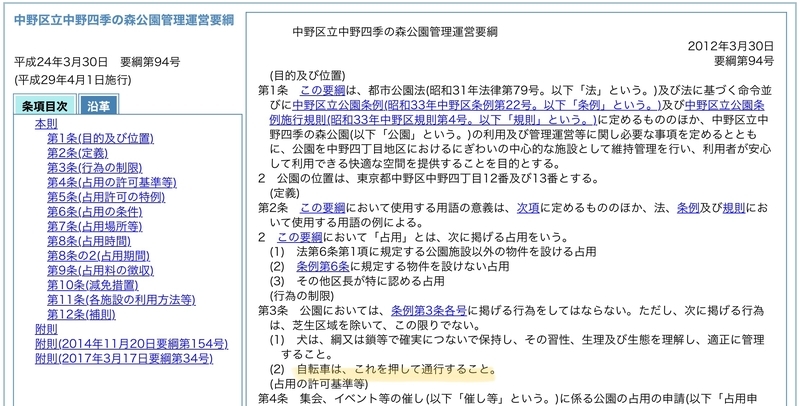Switch to the 沿革 tab
Image resolution: width=800 pixels, height=406 pixels.
coord(98,105)
